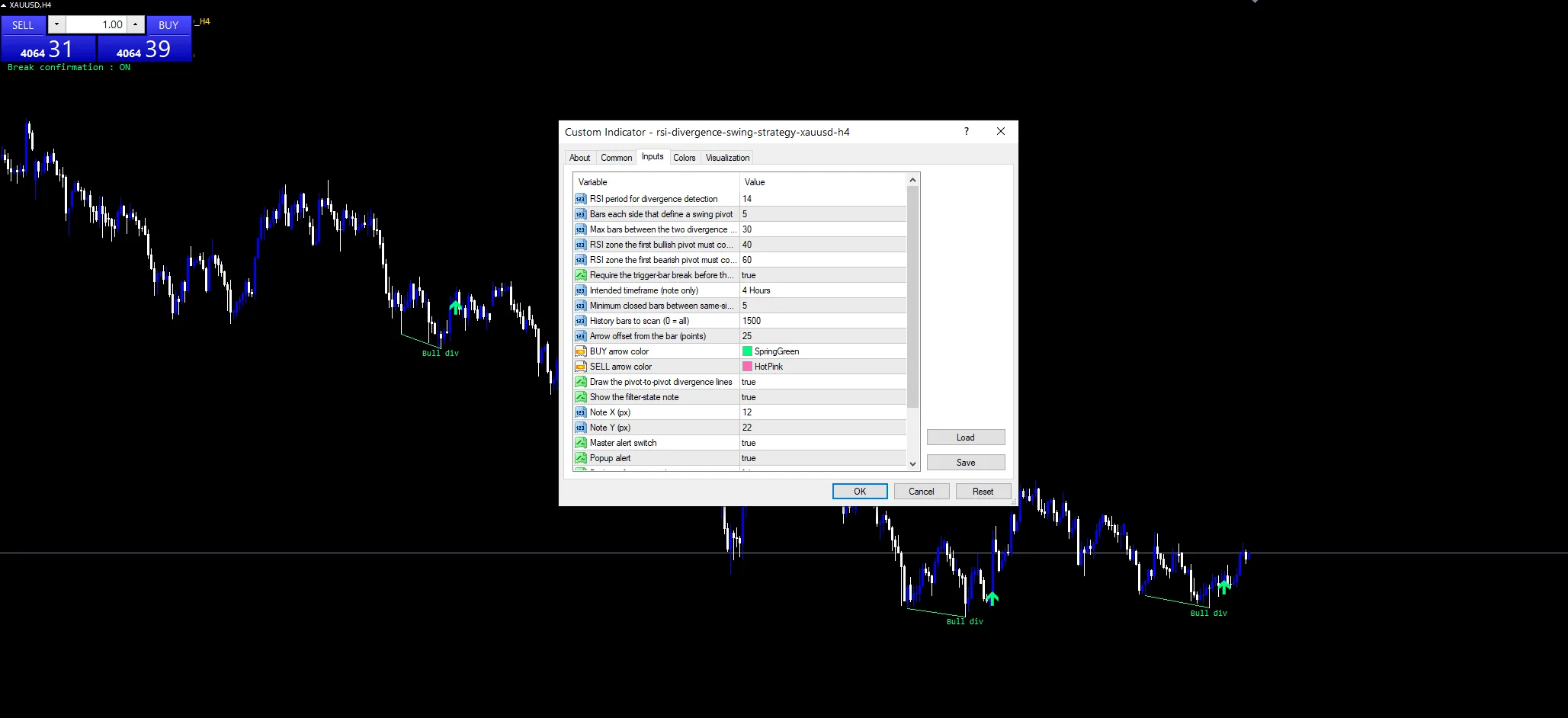Image resolution: width=1568 pixels, height=718 pixels.
Task: Click Save to export input settings
Action: coord(966,463)
